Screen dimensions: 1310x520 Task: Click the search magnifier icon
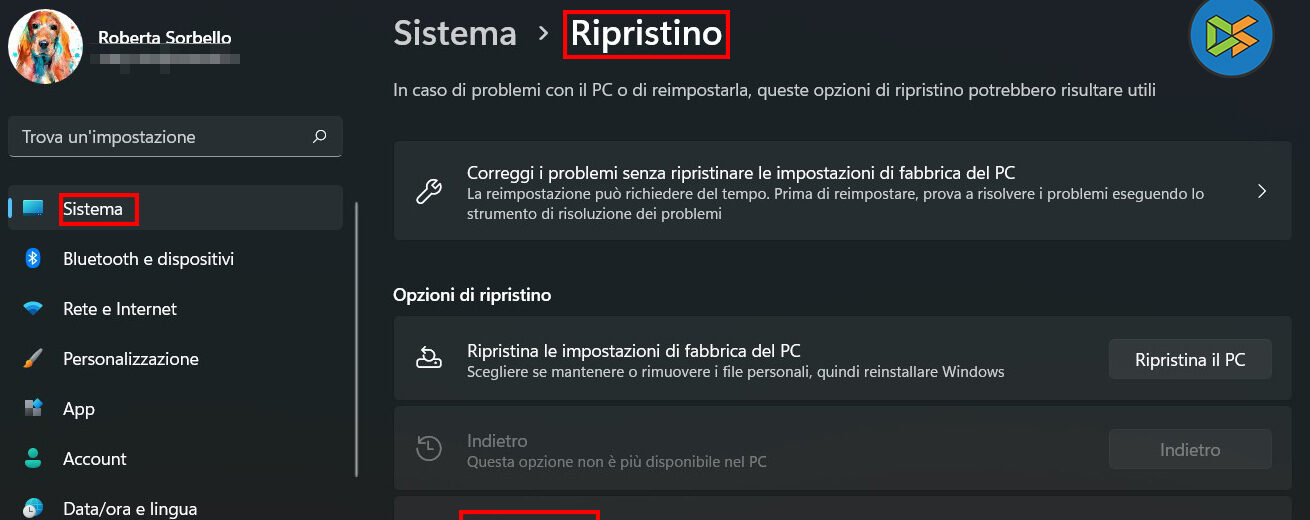[320, 136]
